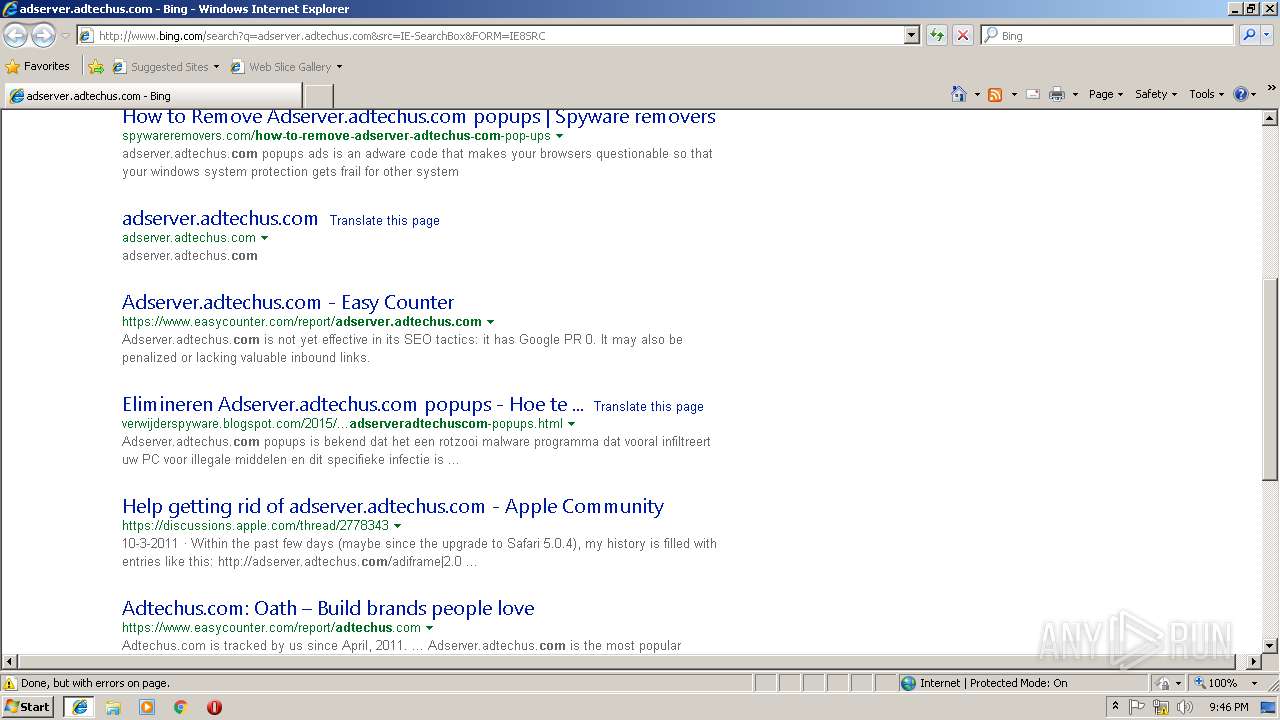Click the browser Forward arrow button

43,36
